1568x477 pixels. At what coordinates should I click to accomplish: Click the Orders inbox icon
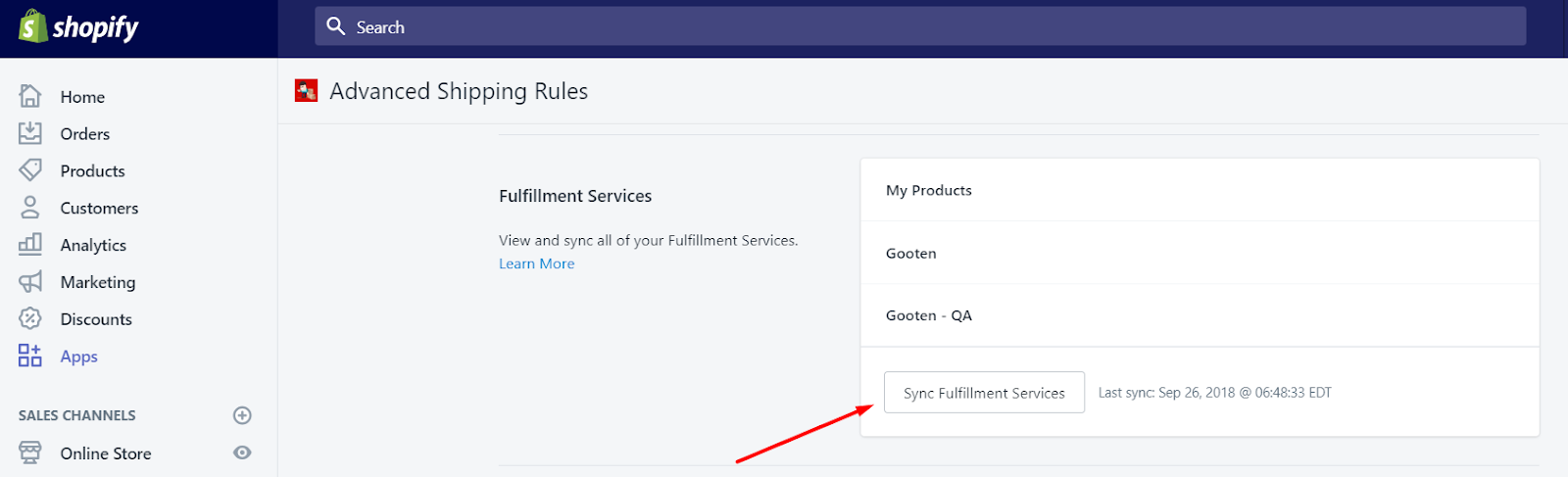click(30, 133)
